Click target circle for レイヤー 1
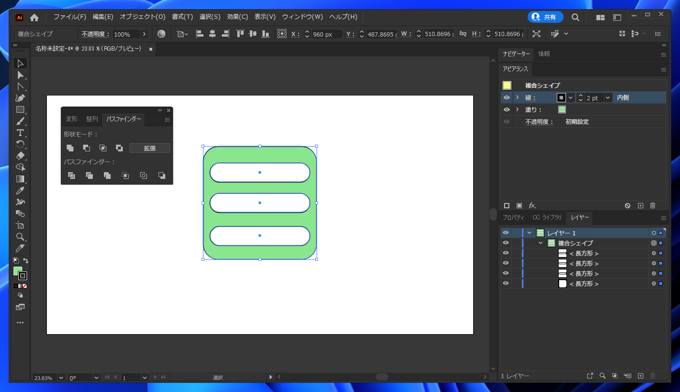 tap(654, 233)
